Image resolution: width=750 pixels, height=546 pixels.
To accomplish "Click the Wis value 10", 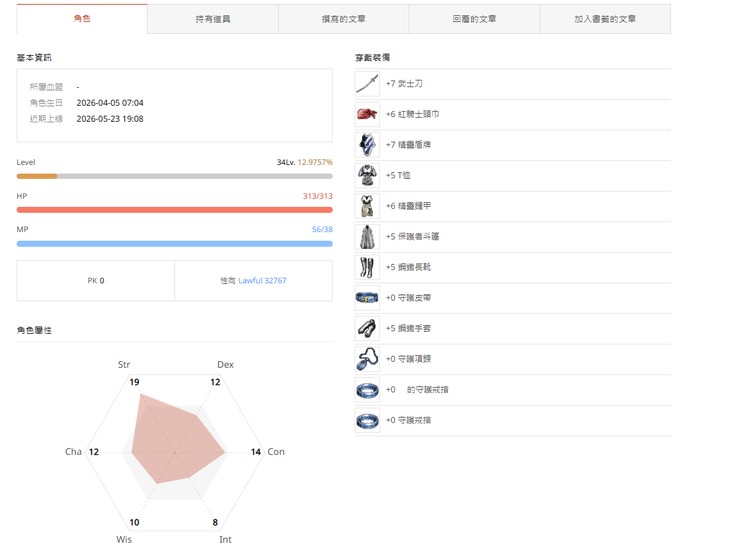I will coord(134,523).
